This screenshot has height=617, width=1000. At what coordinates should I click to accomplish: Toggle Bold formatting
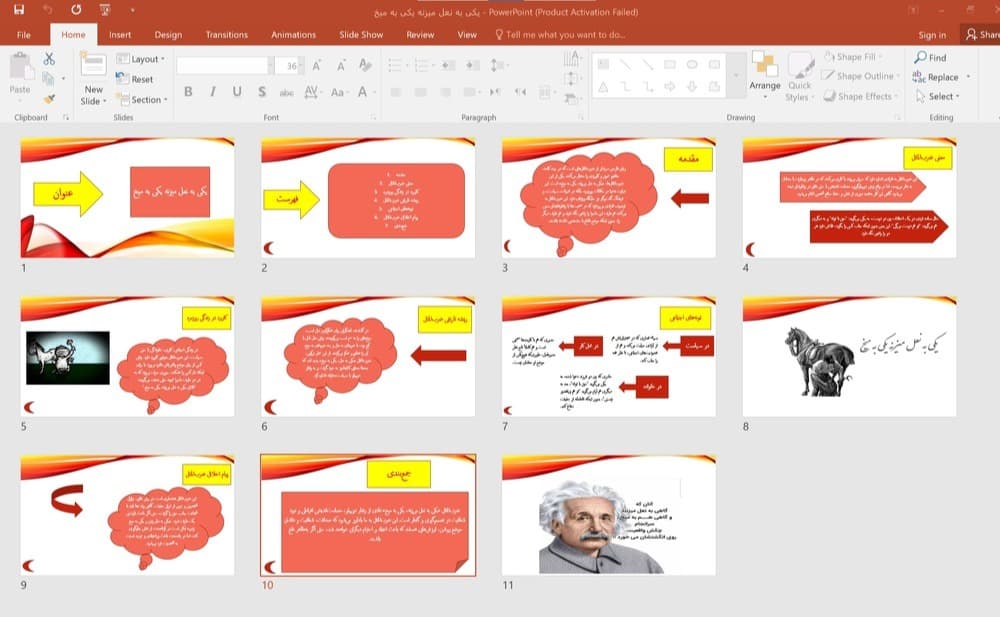pos(188,92)
